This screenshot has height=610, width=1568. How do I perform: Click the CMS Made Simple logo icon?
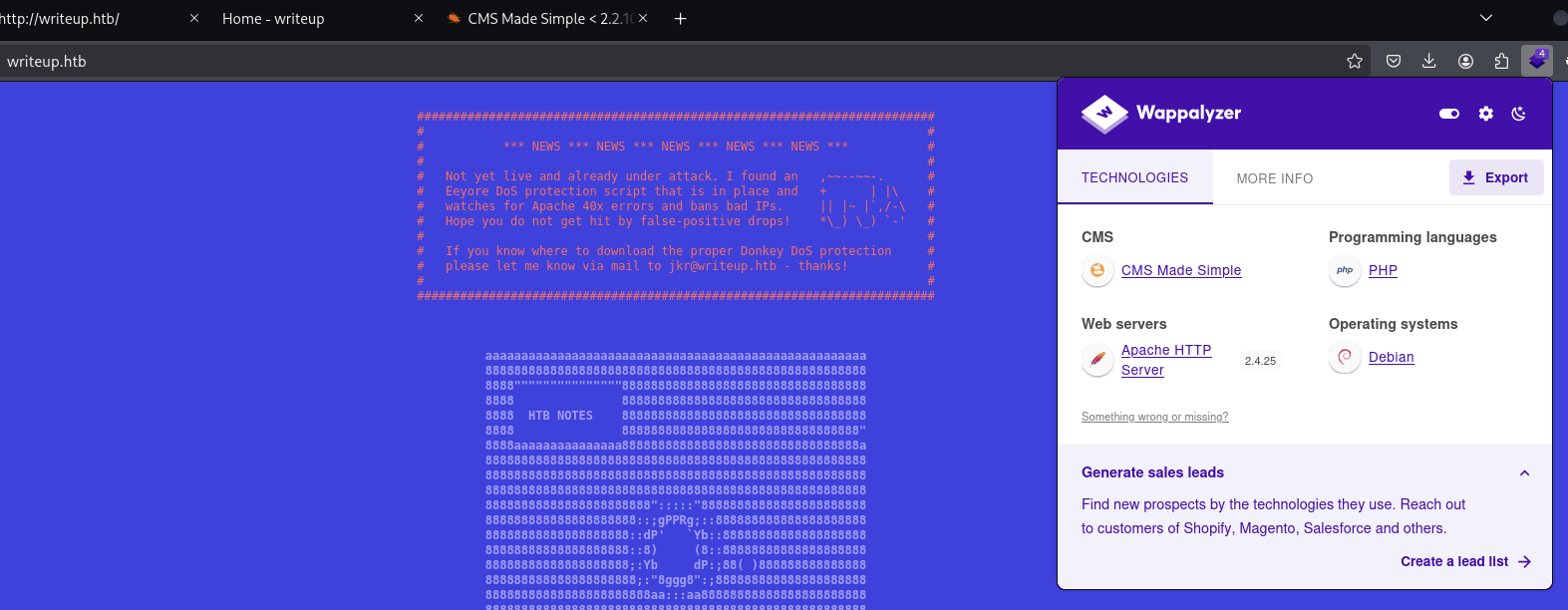click(1098, 270)
